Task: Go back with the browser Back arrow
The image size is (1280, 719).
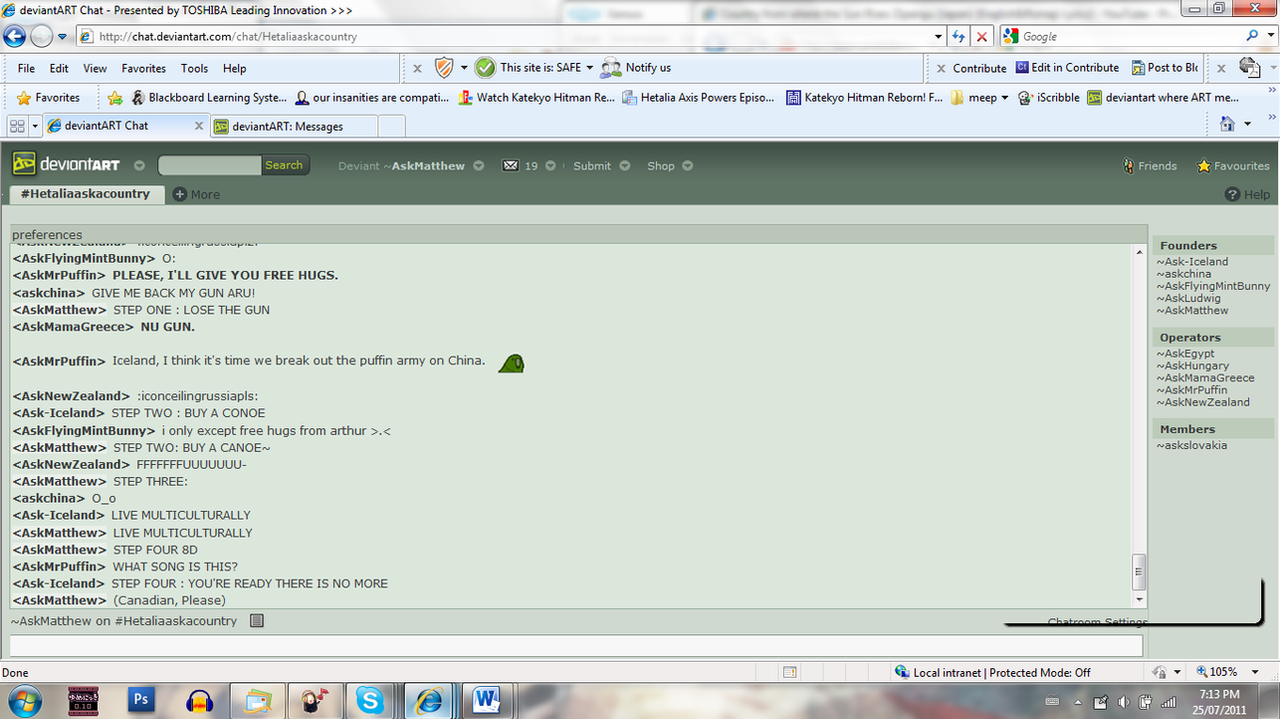Action: [x=14, y=36]
